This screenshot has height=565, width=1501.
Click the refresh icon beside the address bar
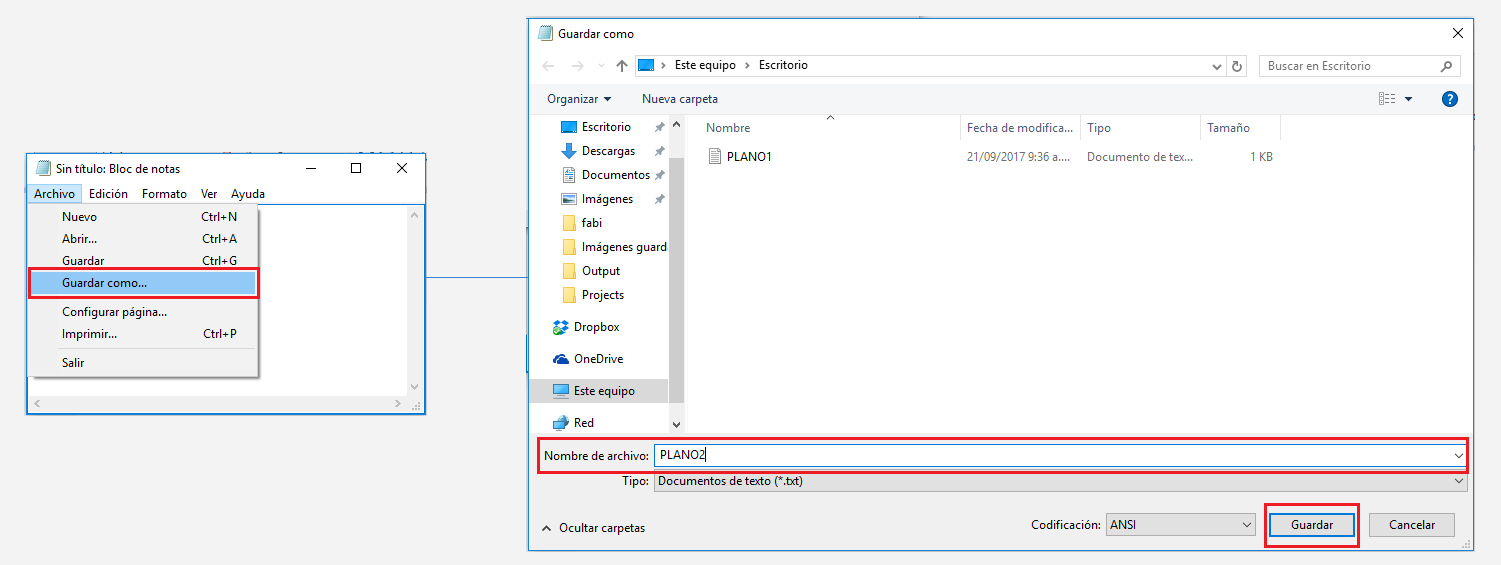[x=1237, y=66]
